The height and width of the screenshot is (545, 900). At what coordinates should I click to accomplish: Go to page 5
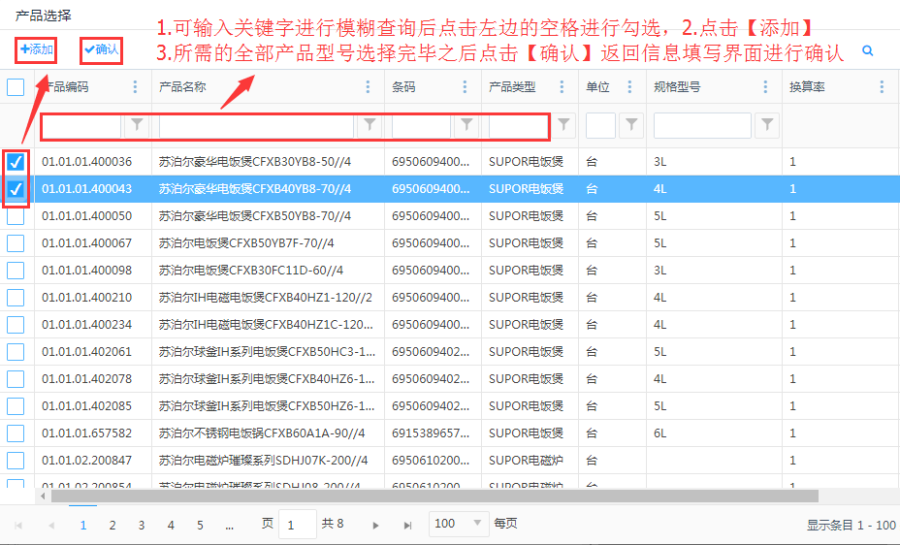point(200,525)
